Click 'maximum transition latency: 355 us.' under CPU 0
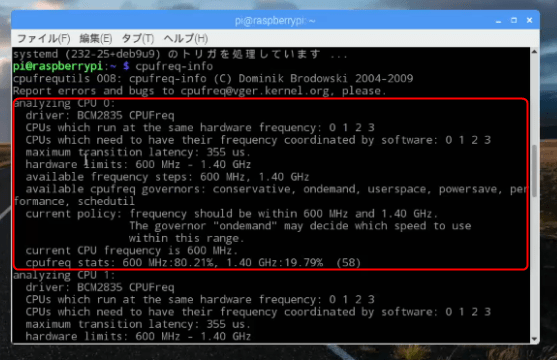The height and width of the screenshot is (360, 557). (x=138, y=152)
